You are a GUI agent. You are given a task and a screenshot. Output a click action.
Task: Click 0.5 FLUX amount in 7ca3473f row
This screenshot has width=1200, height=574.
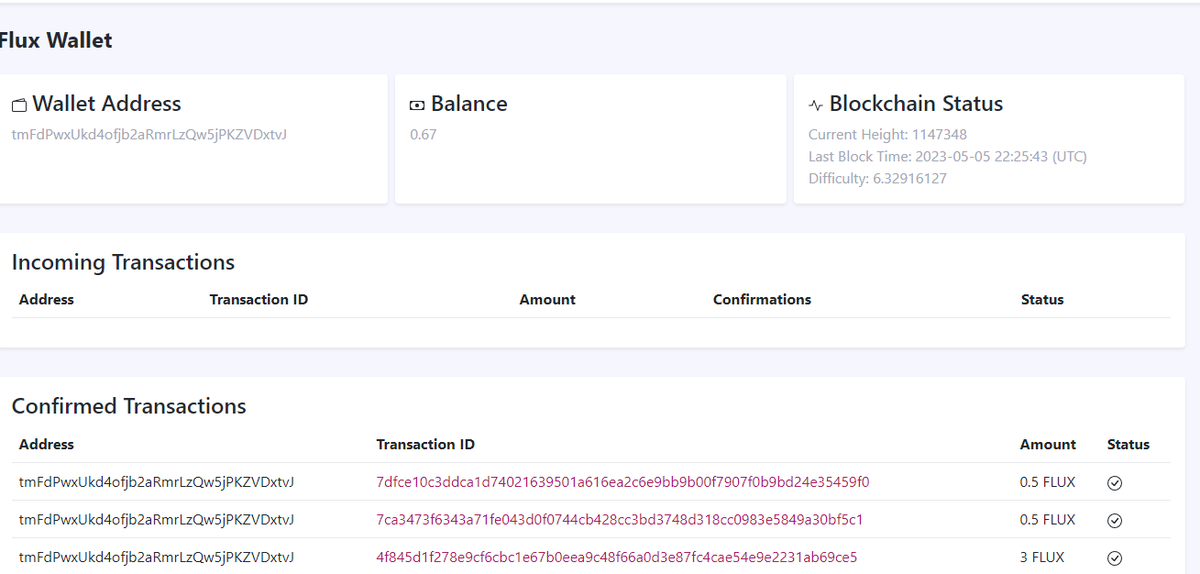1048,519
